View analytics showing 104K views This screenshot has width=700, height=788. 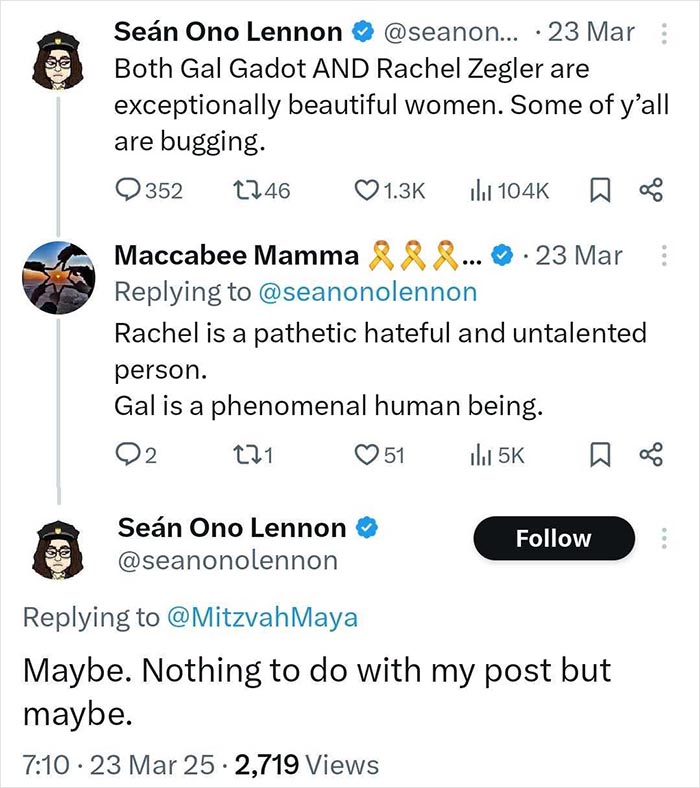(478, 190)
